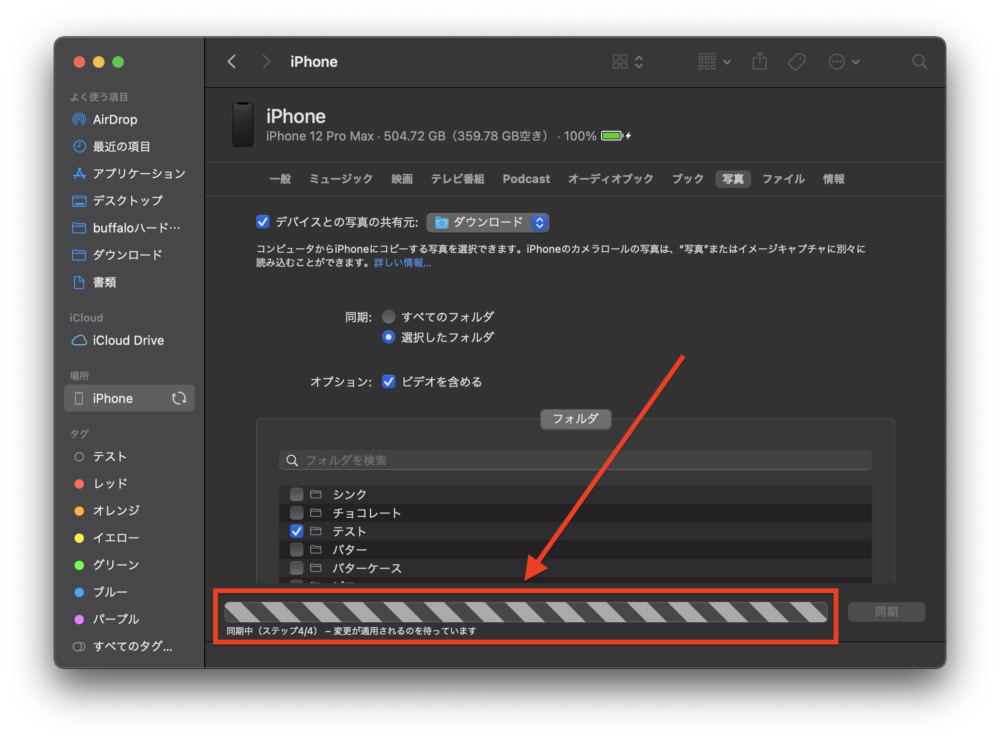Select the 選択したフォルダ radio button
The height and width of the screenshot is (740, 1000).
click(x=388, y=337)
